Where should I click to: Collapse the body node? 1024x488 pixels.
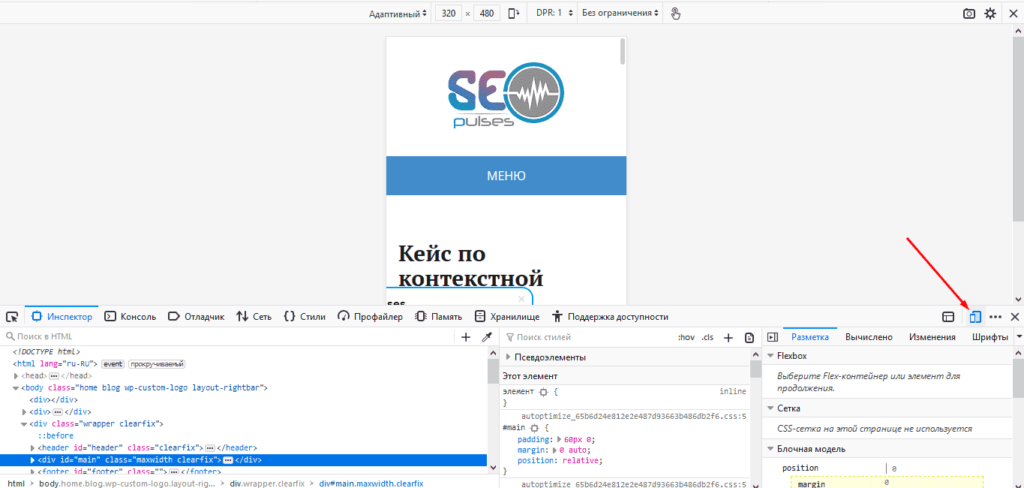click(x=16, y=388)
